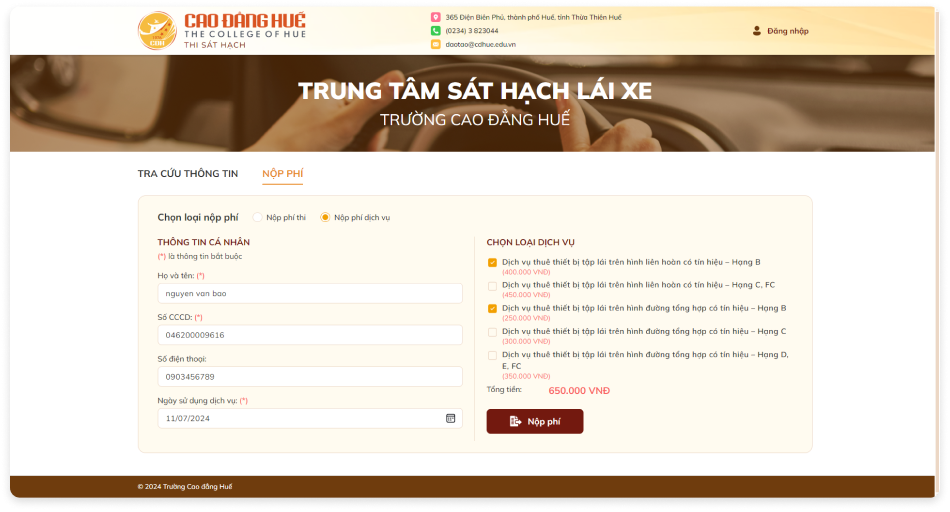Image resolution: width=950 pixels, height=512 pixels.
Task: Click the (350.000 VNĐ) price label
Action: click(x=526, y=376)
